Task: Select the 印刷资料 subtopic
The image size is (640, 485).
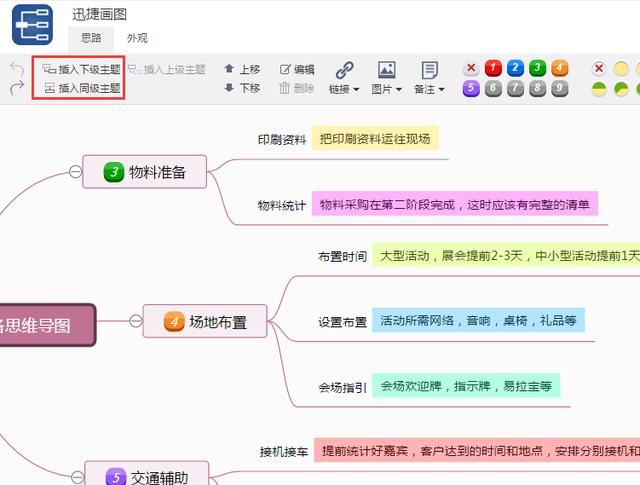Action: point(281,140)
